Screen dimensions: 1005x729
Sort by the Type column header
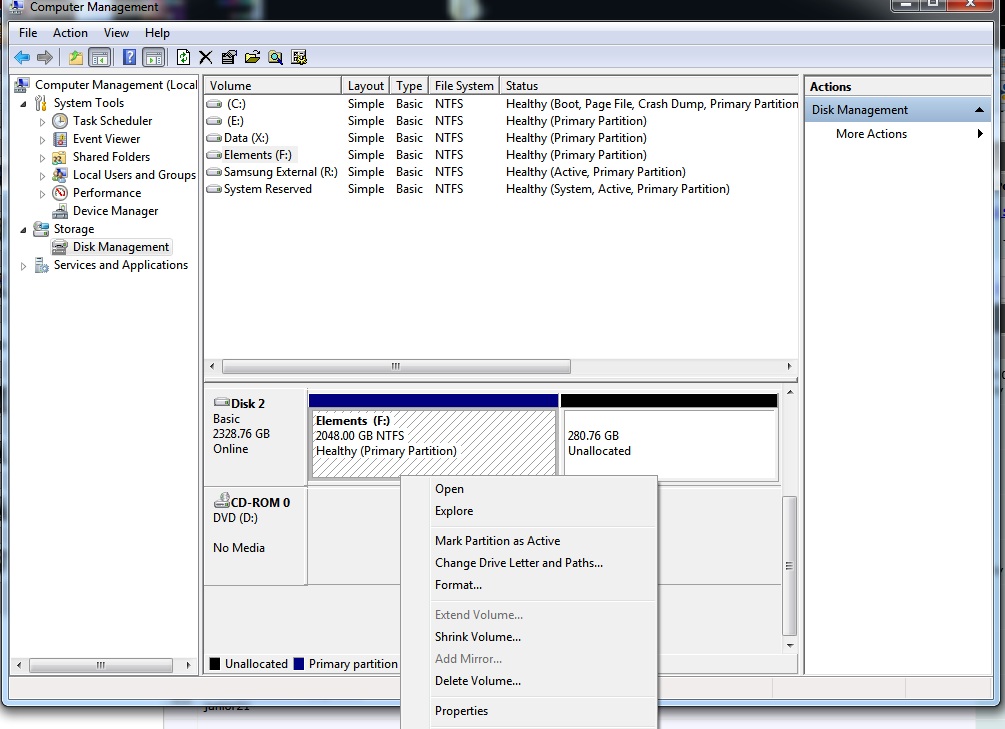(x=409, y=86)
